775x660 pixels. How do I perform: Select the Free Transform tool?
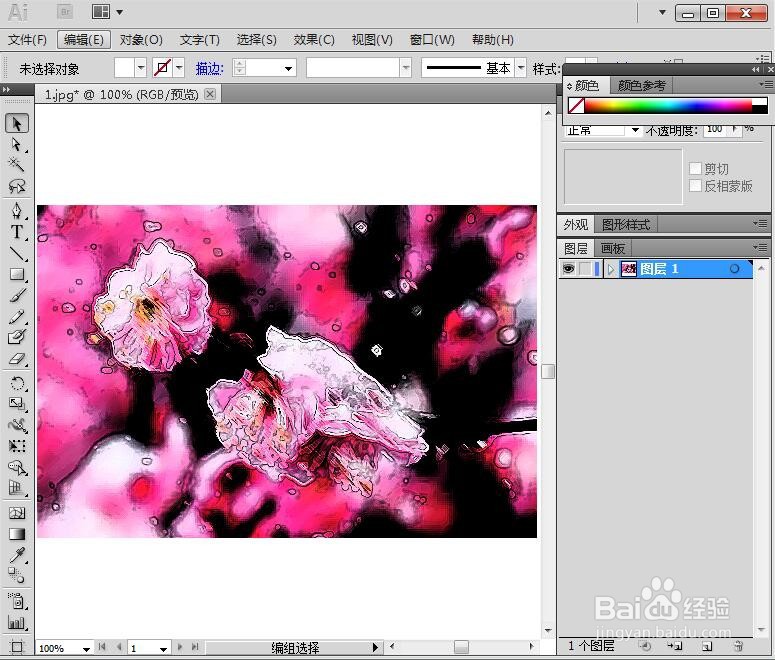point(17,446)
